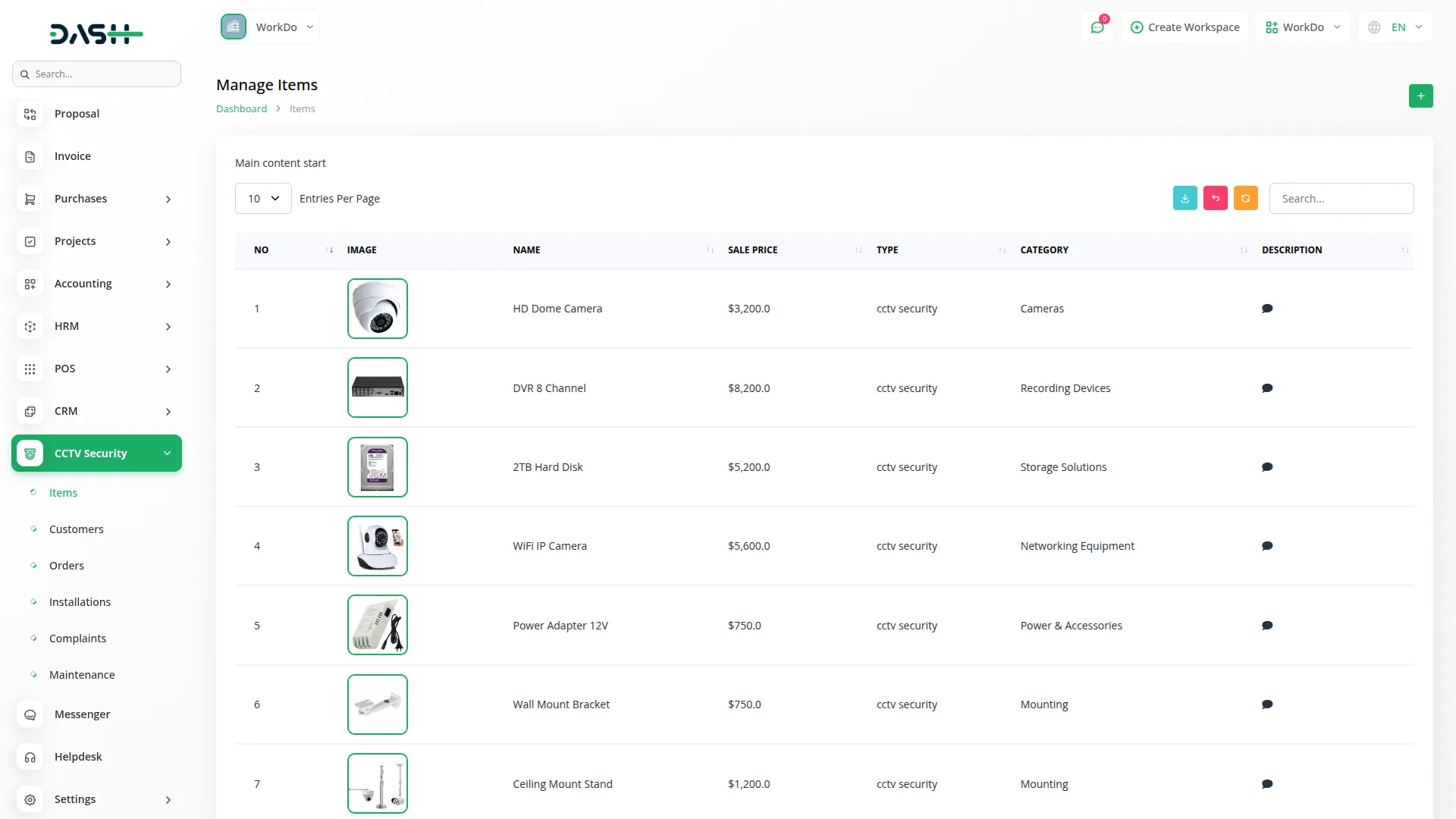Click the Create Workspace button
This screenshot has width=1456, height=819.
point(1185,27)
